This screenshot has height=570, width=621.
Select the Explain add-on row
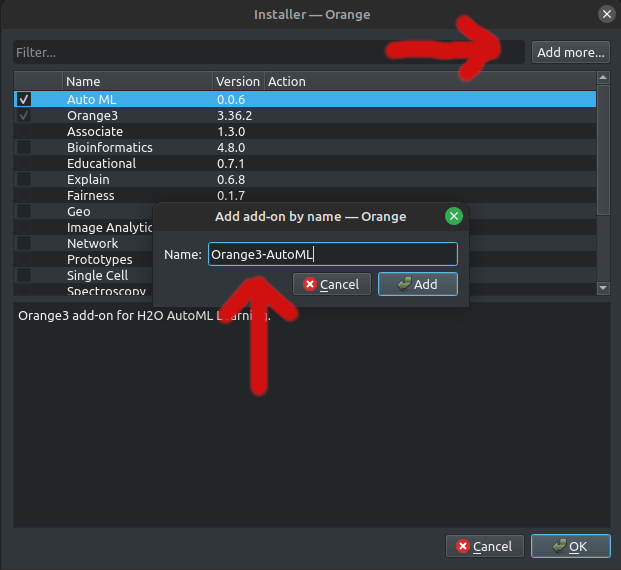(305, 179)
